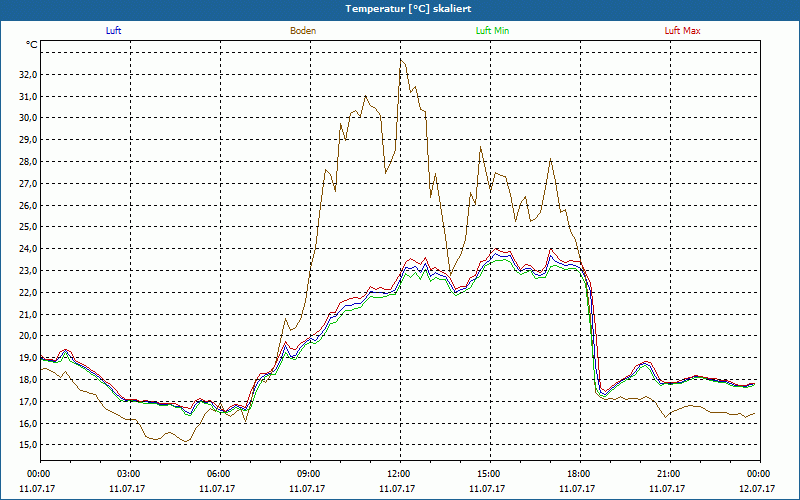Click the 25,0 y-axis value

28,227
